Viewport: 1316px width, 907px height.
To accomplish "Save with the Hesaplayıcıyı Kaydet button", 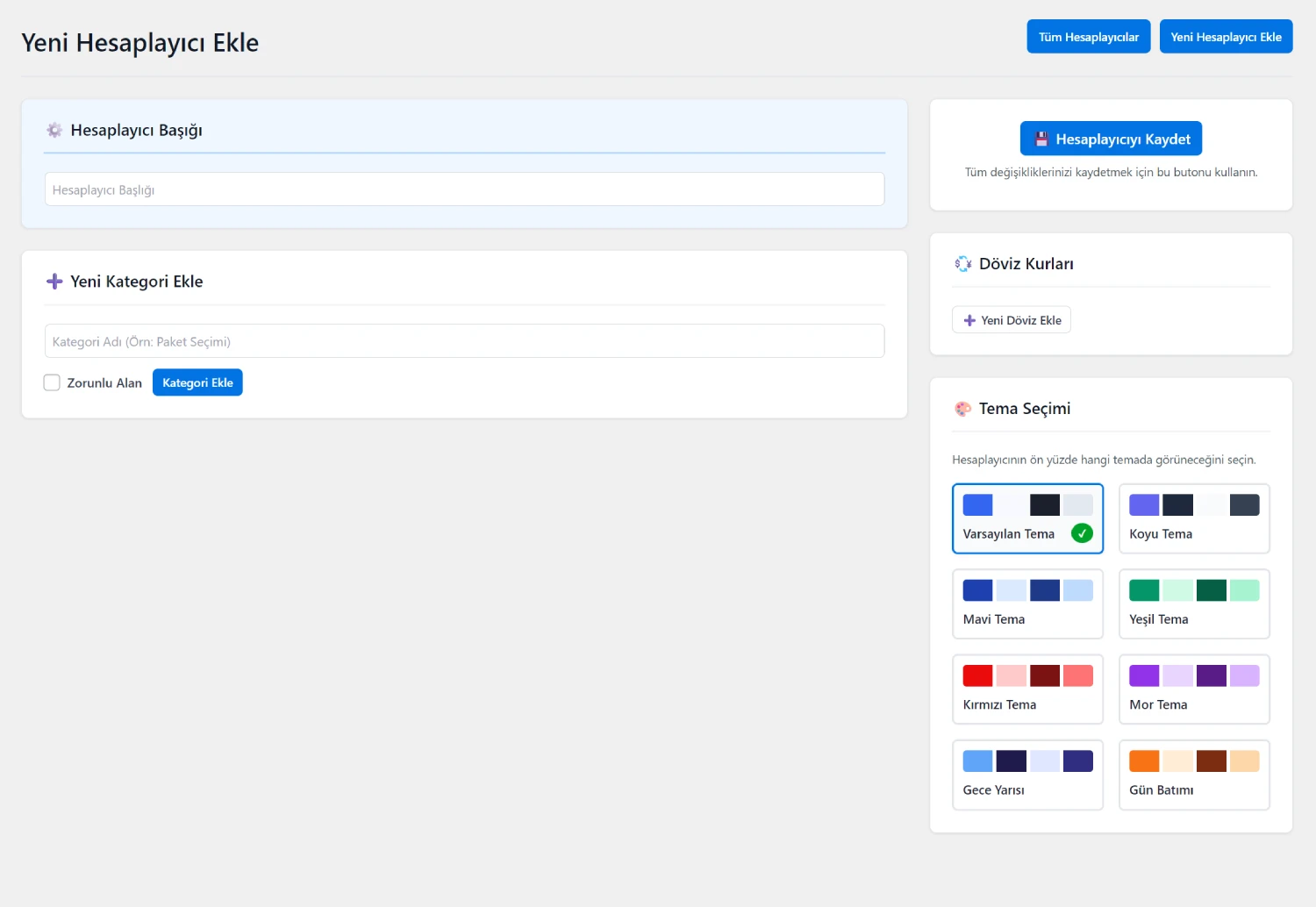I will pos(1111,139).
